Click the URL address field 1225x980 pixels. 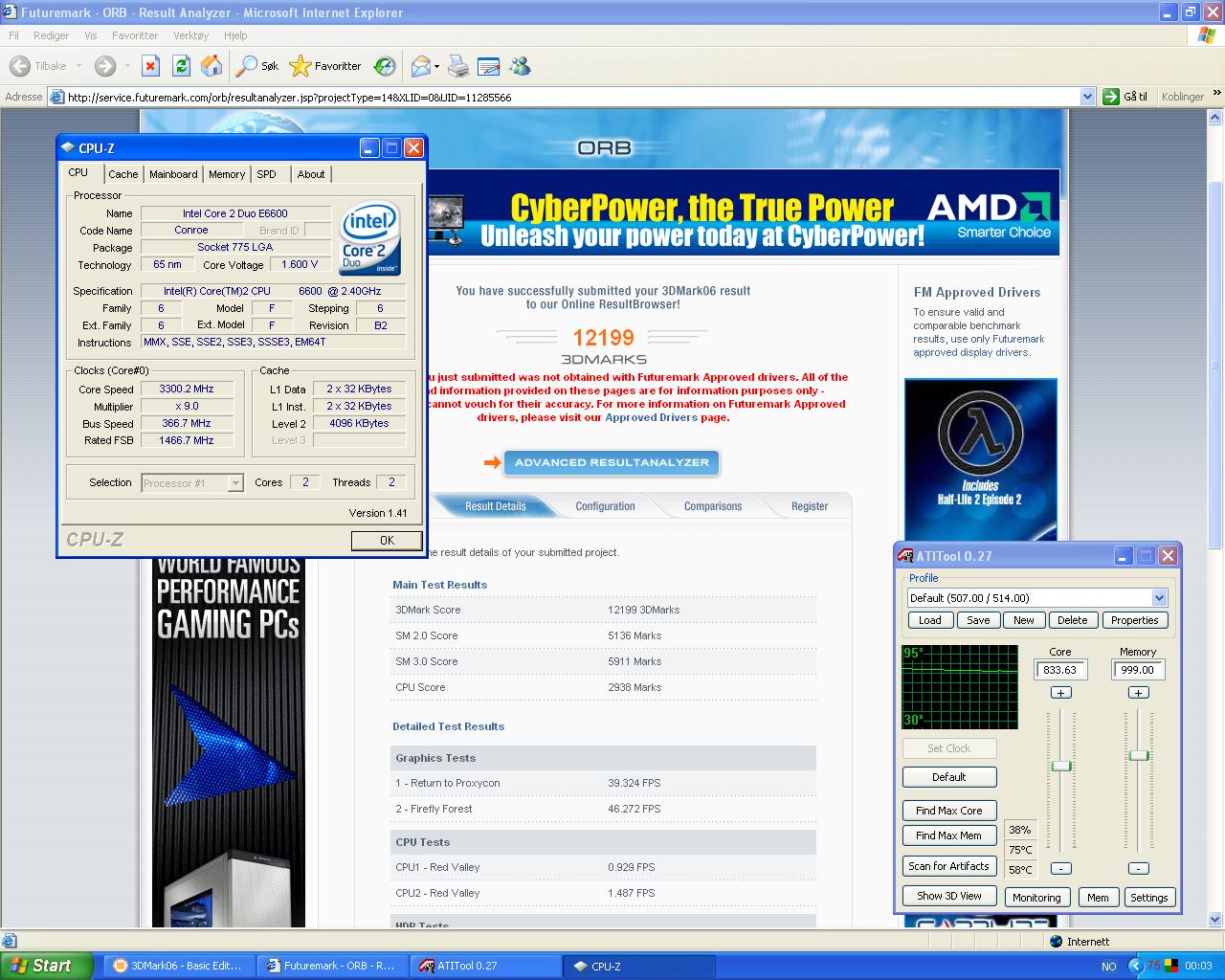click(572, 97)
